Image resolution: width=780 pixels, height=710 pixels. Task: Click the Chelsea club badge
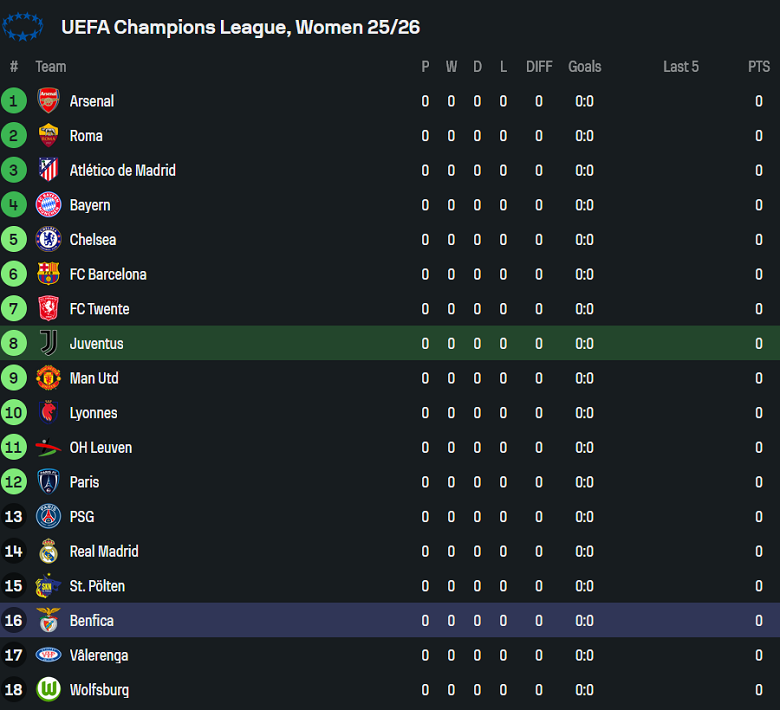pos(48,240)
